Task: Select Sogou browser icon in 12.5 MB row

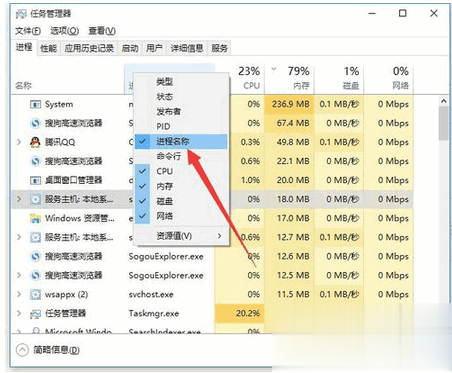Action: coord(35,275)
